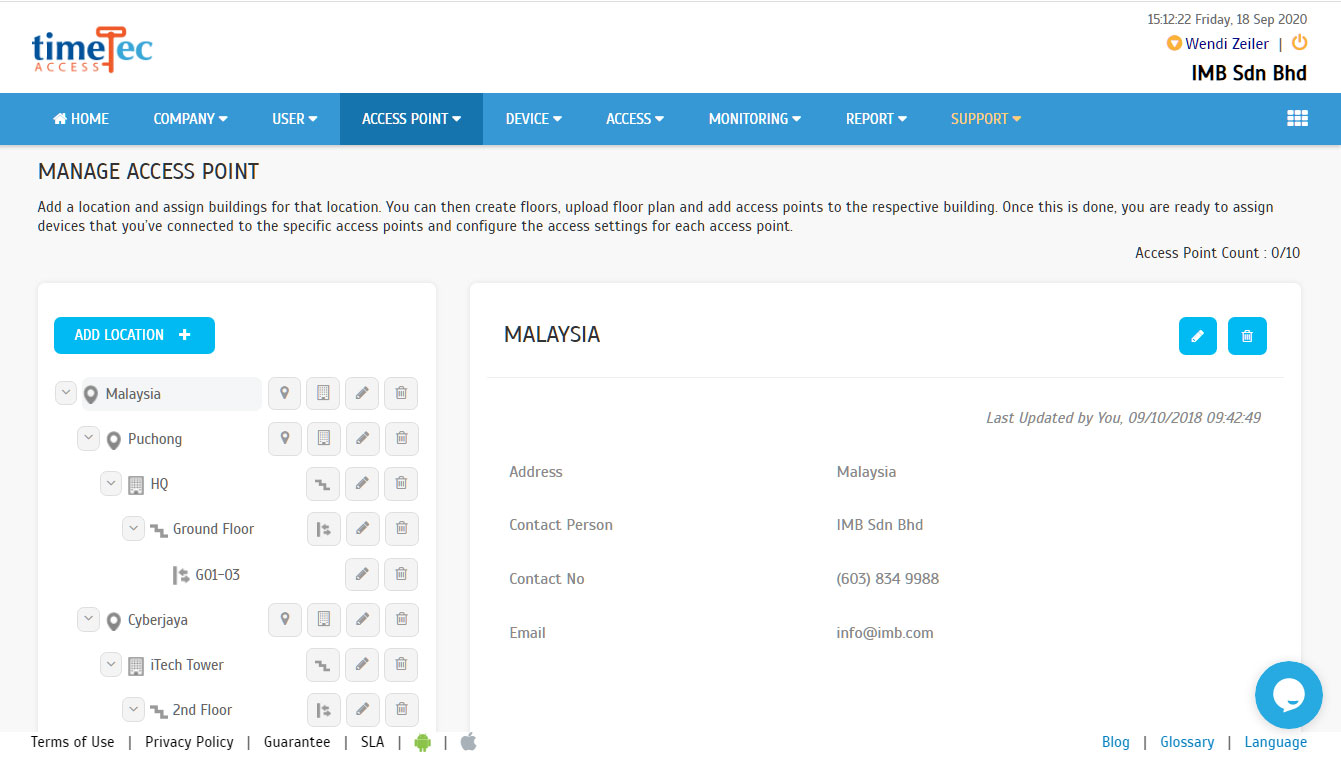Click the TimeTec Access logo
This screenshot has height=762, width=1341.
point(92,50)
